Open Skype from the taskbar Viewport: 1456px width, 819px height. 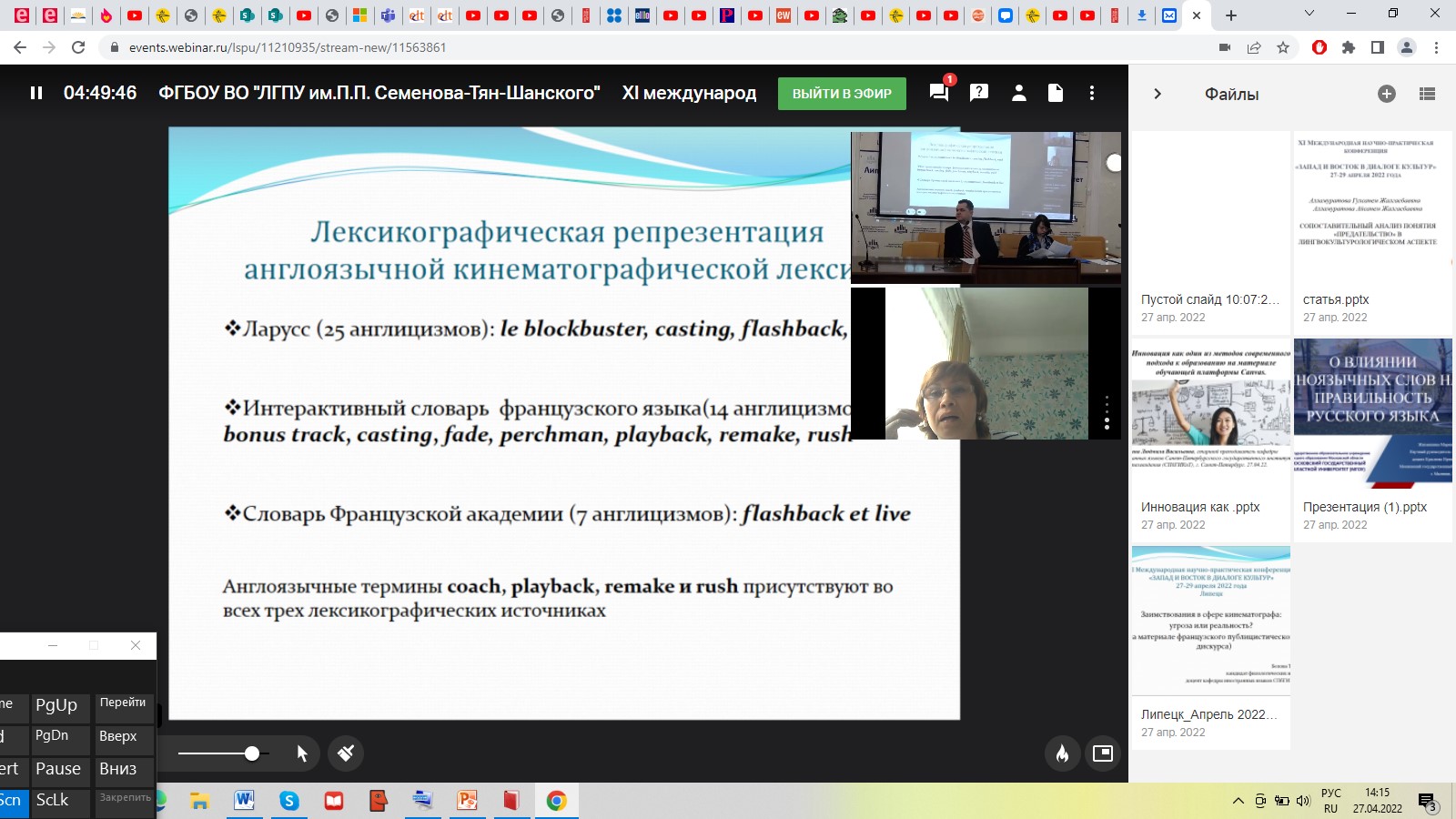click(289, 801)
